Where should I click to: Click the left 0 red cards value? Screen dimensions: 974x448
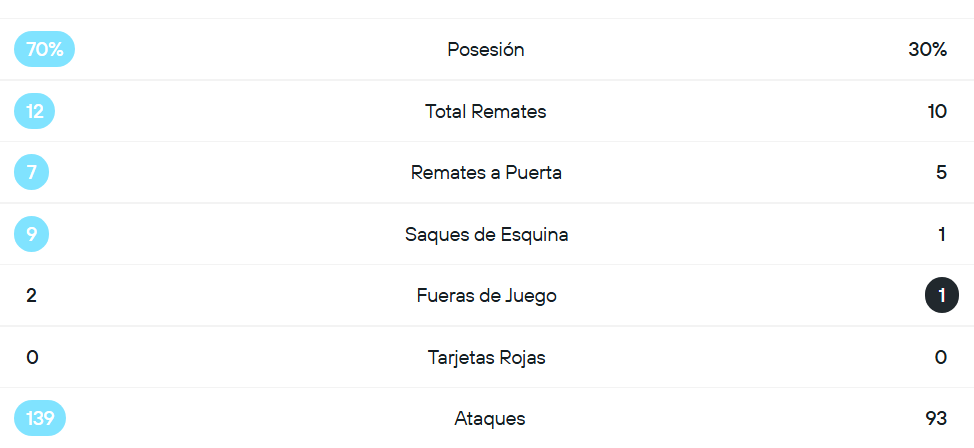[32, 357]
